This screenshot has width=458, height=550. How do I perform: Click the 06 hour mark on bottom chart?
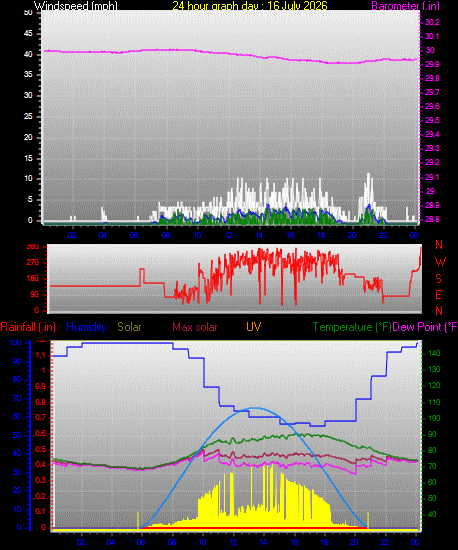pos(141,542)
